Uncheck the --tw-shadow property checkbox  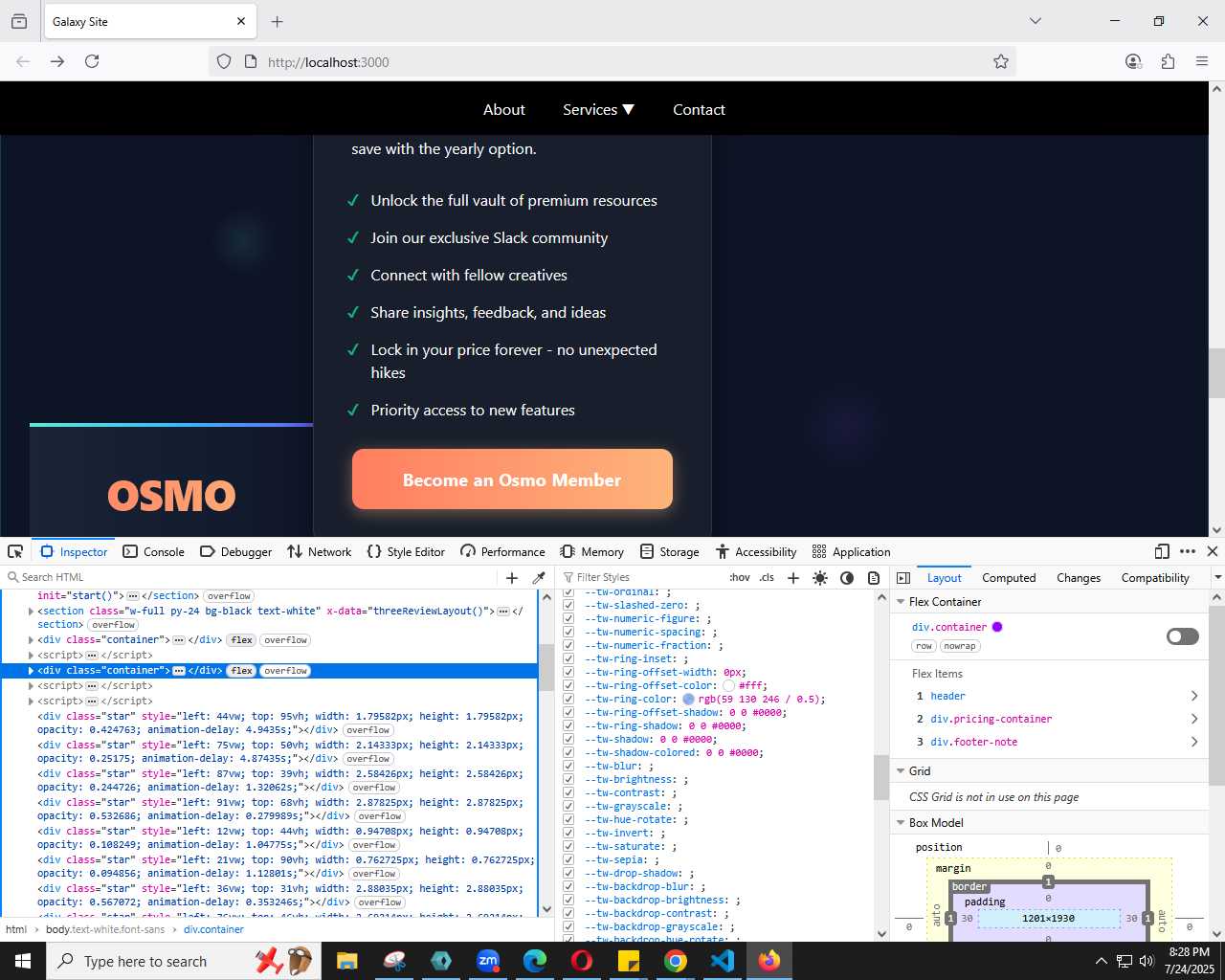tap(568, 739)
